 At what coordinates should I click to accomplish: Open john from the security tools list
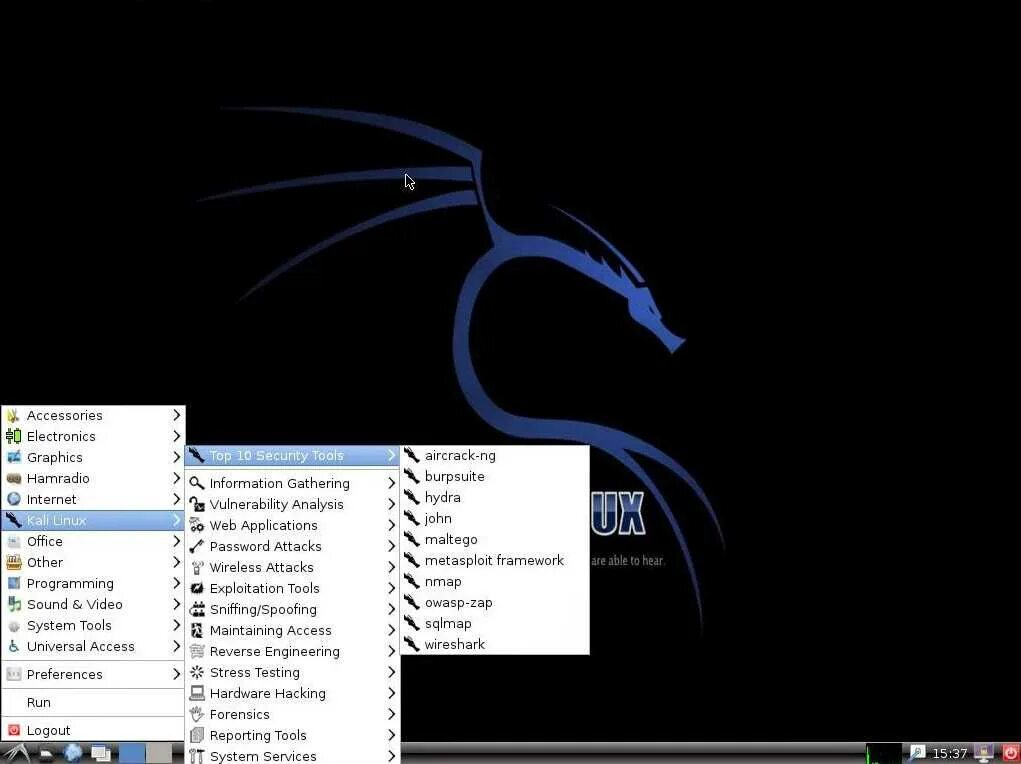tap(495, 518)
